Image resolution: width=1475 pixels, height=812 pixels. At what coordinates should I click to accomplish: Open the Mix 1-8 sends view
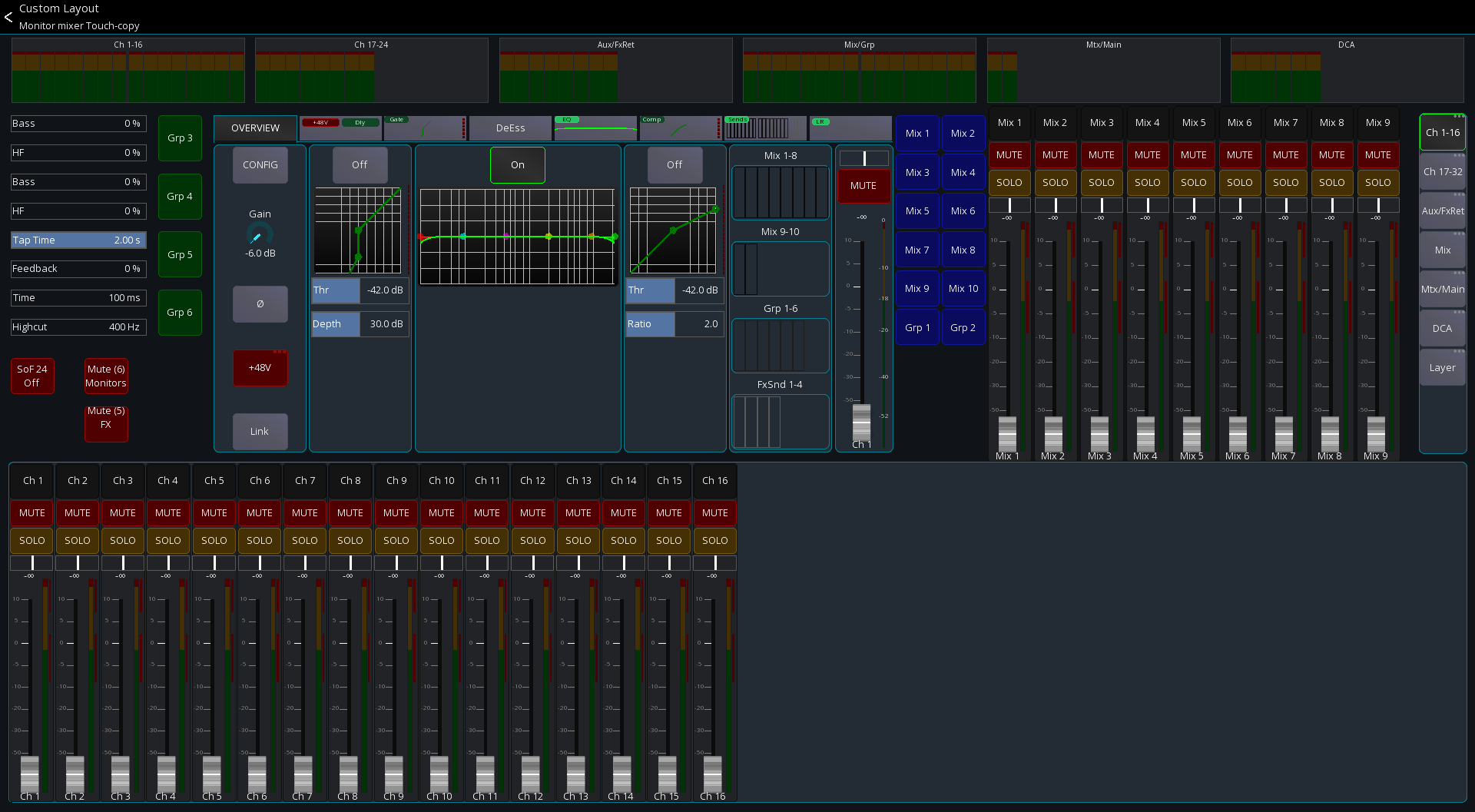coord(780,192)
